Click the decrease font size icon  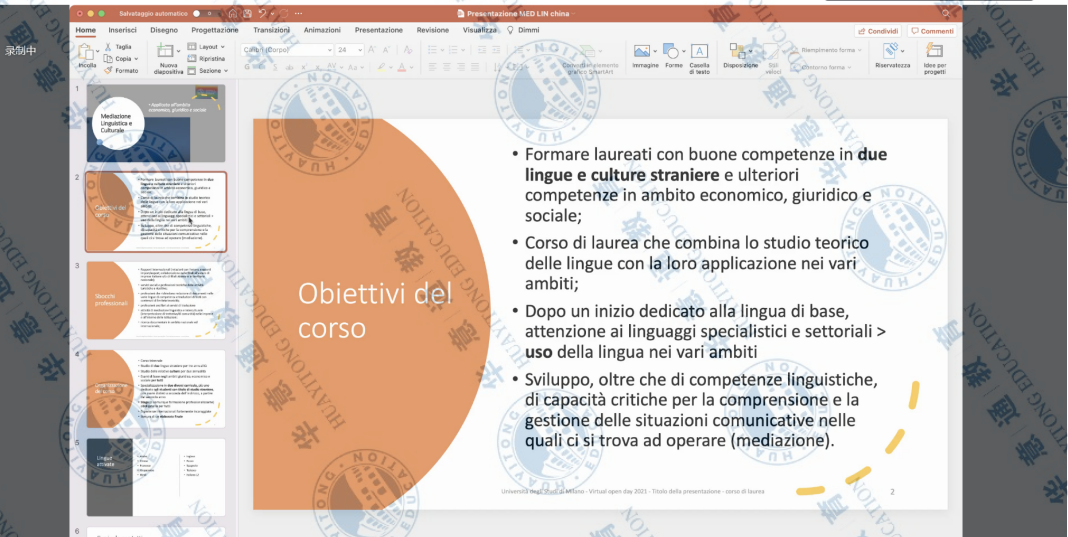pos(386,50)
